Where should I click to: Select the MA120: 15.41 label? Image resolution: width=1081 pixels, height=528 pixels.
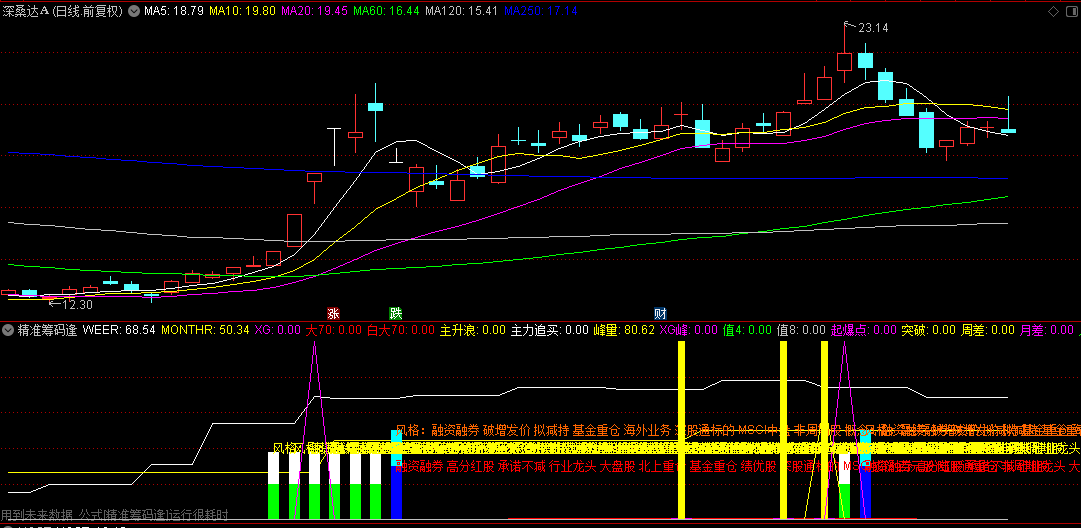click(461, 11)
